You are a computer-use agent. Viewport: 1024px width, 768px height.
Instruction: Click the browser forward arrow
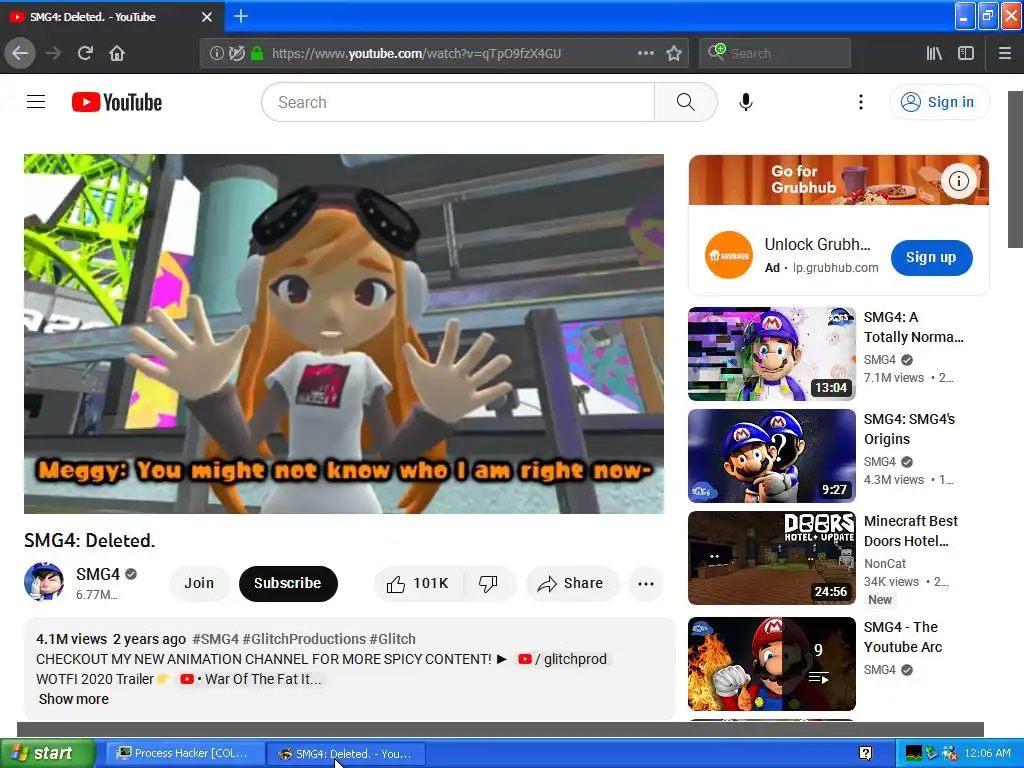(x=53, y=53)
